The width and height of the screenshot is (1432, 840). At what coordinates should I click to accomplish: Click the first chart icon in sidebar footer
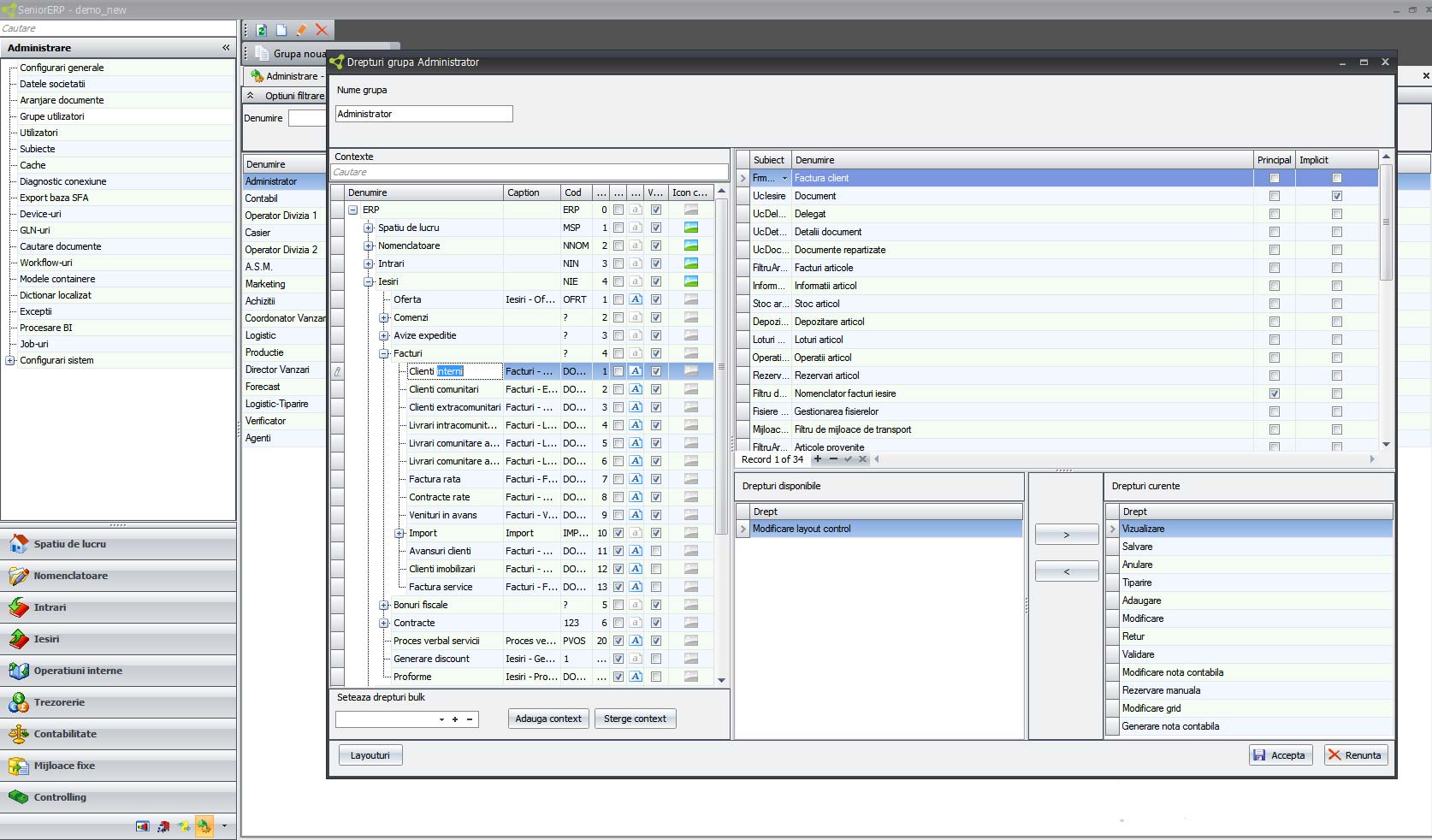coord(143,826)
